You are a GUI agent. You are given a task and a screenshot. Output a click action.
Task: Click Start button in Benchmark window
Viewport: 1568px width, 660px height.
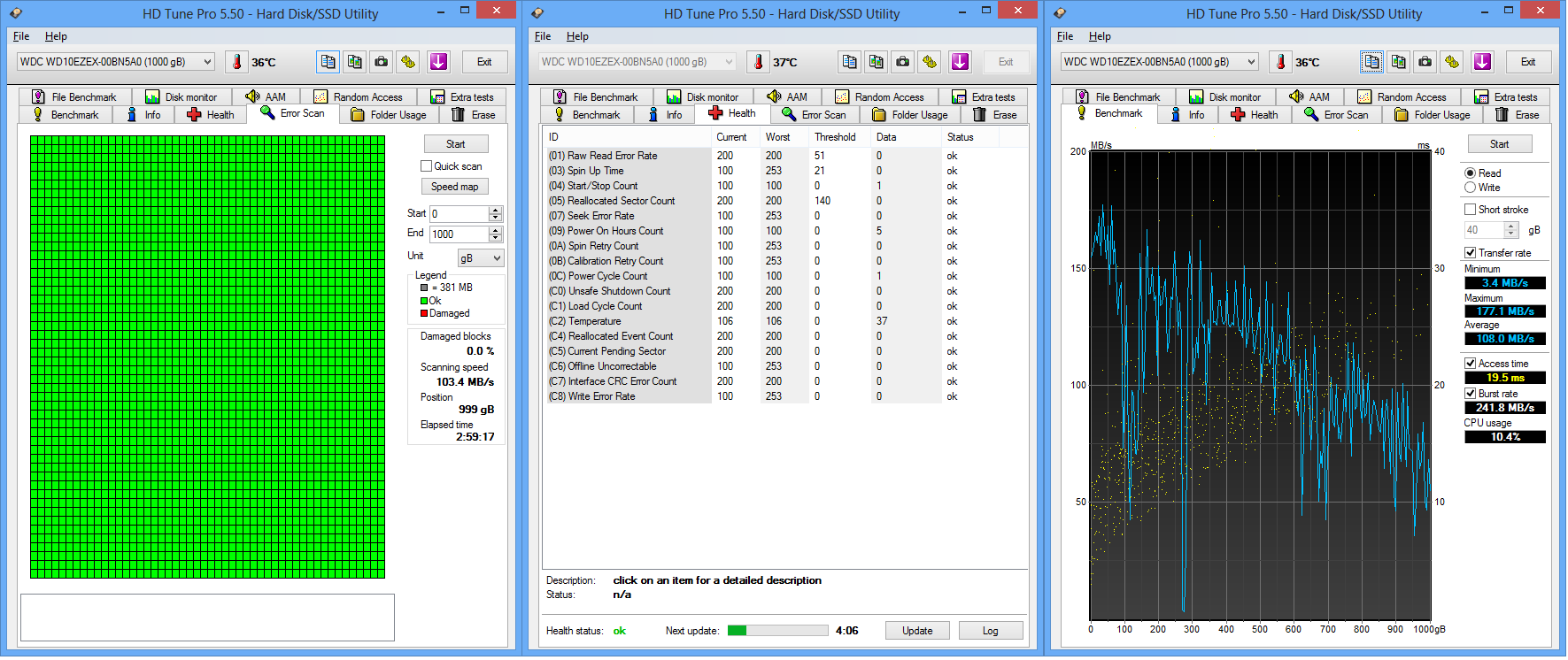click(x=1499, y=144)
